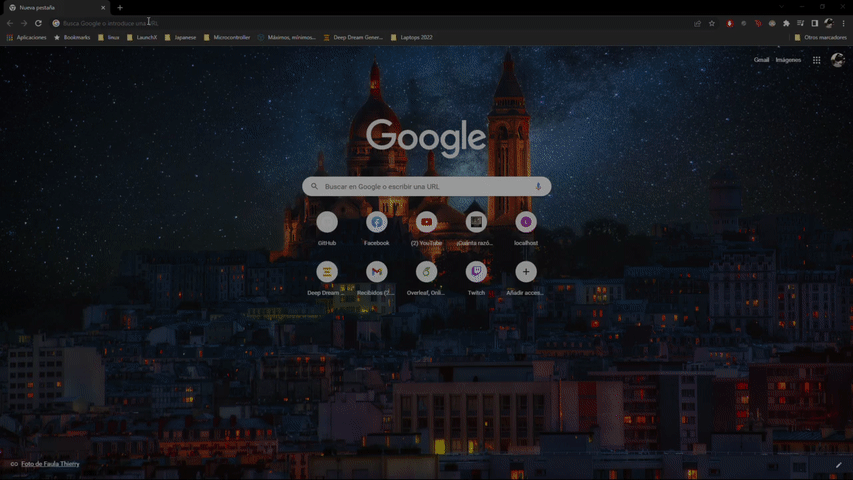Start voice search with microphone icon
The image size is (853, 480).
pyautogui.click(x=538, y=186)
